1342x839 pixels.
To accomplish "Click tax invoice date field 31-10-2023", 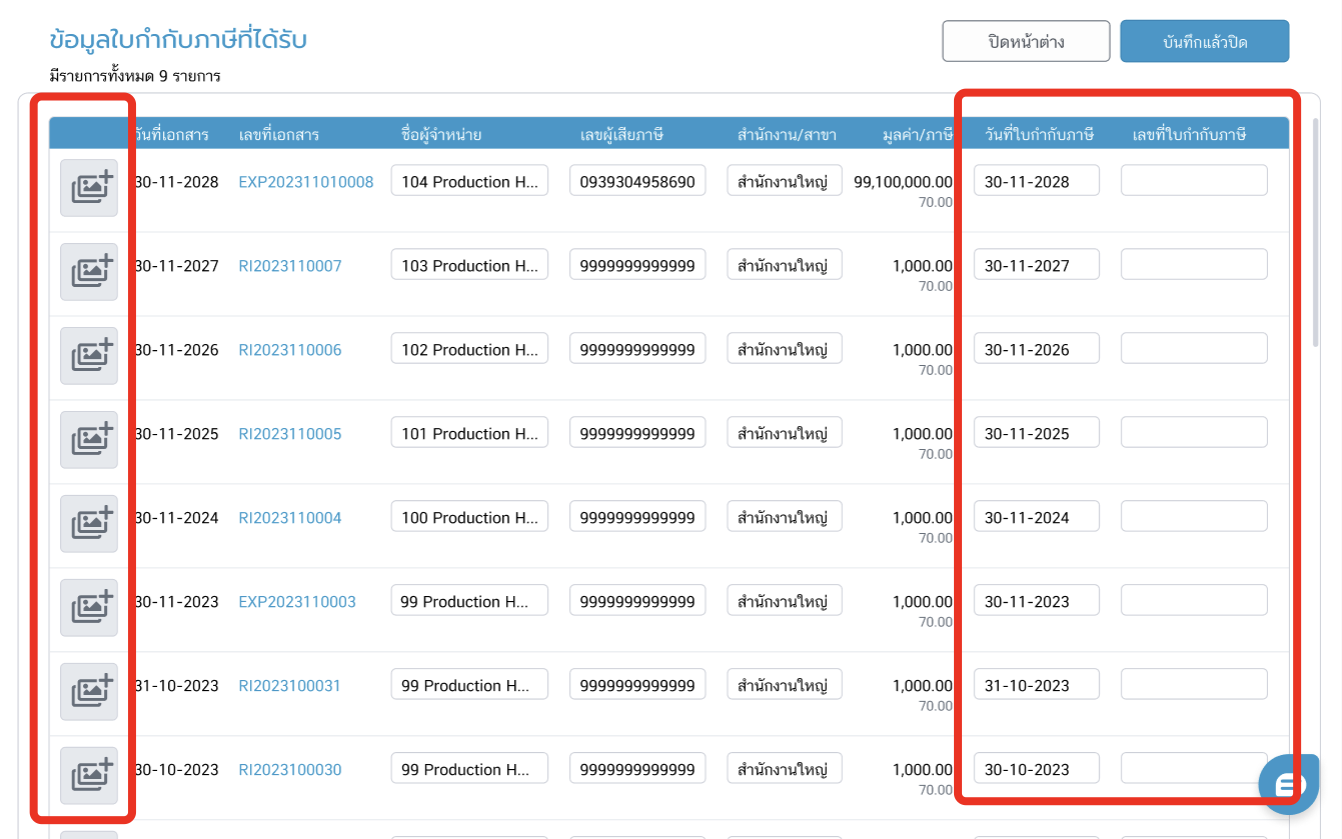I will pyautogui.click(x=1036, y=685).
